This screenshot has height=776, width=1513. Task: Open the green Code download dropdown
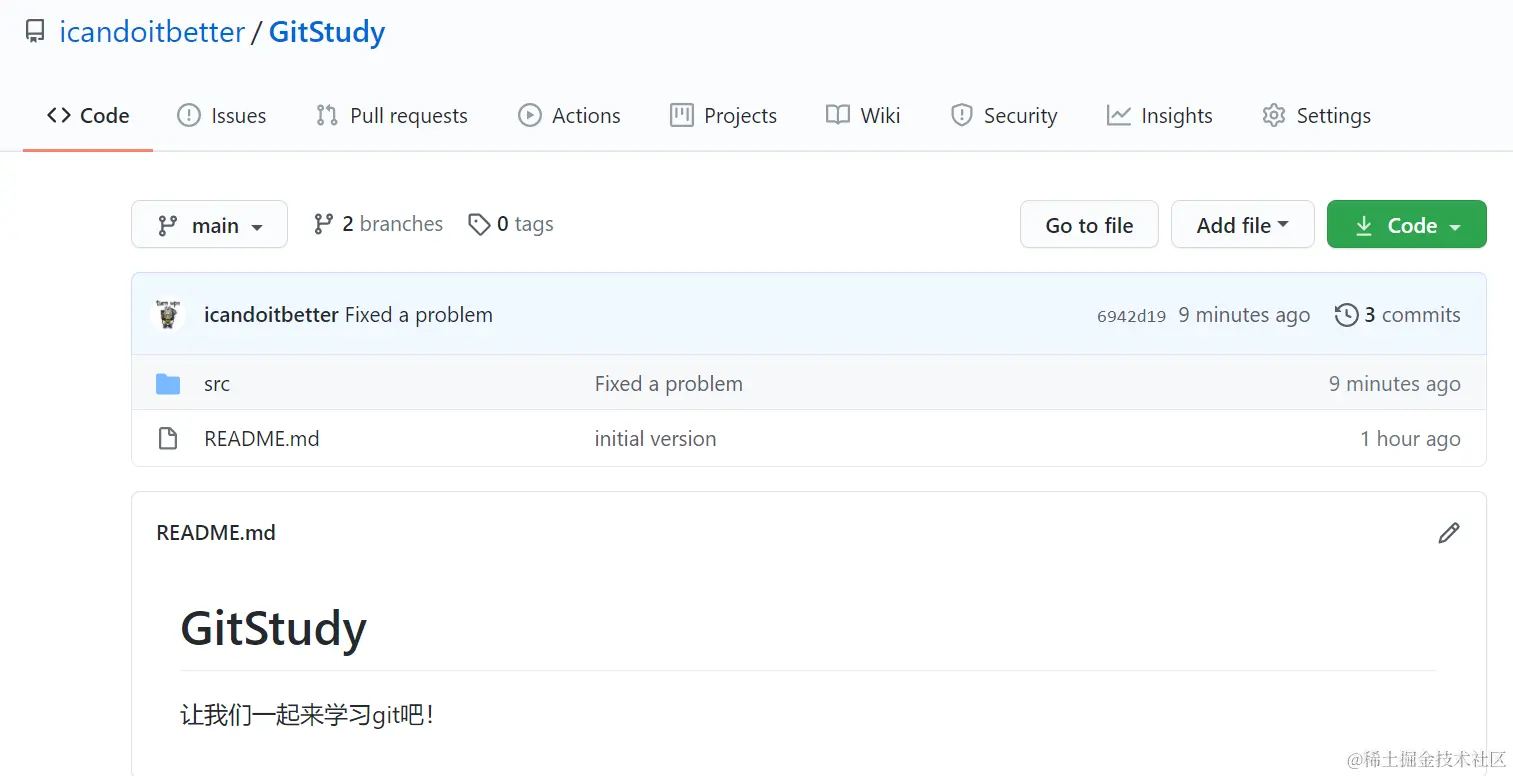[1406, 225]
